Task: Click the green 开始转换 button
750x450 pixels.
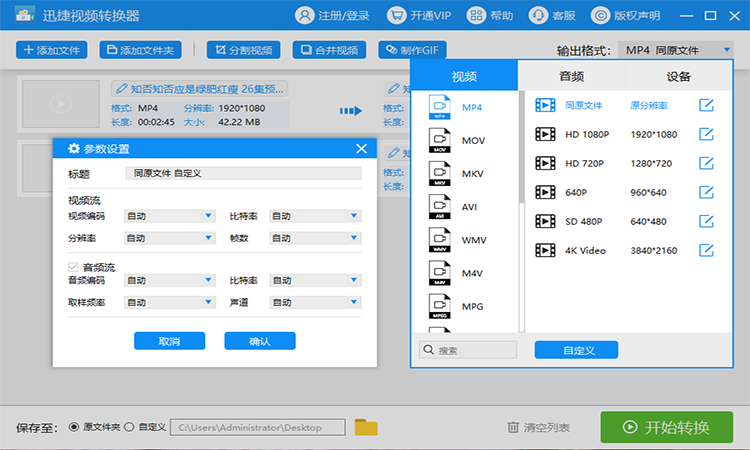Action: [x=667, y=427]
